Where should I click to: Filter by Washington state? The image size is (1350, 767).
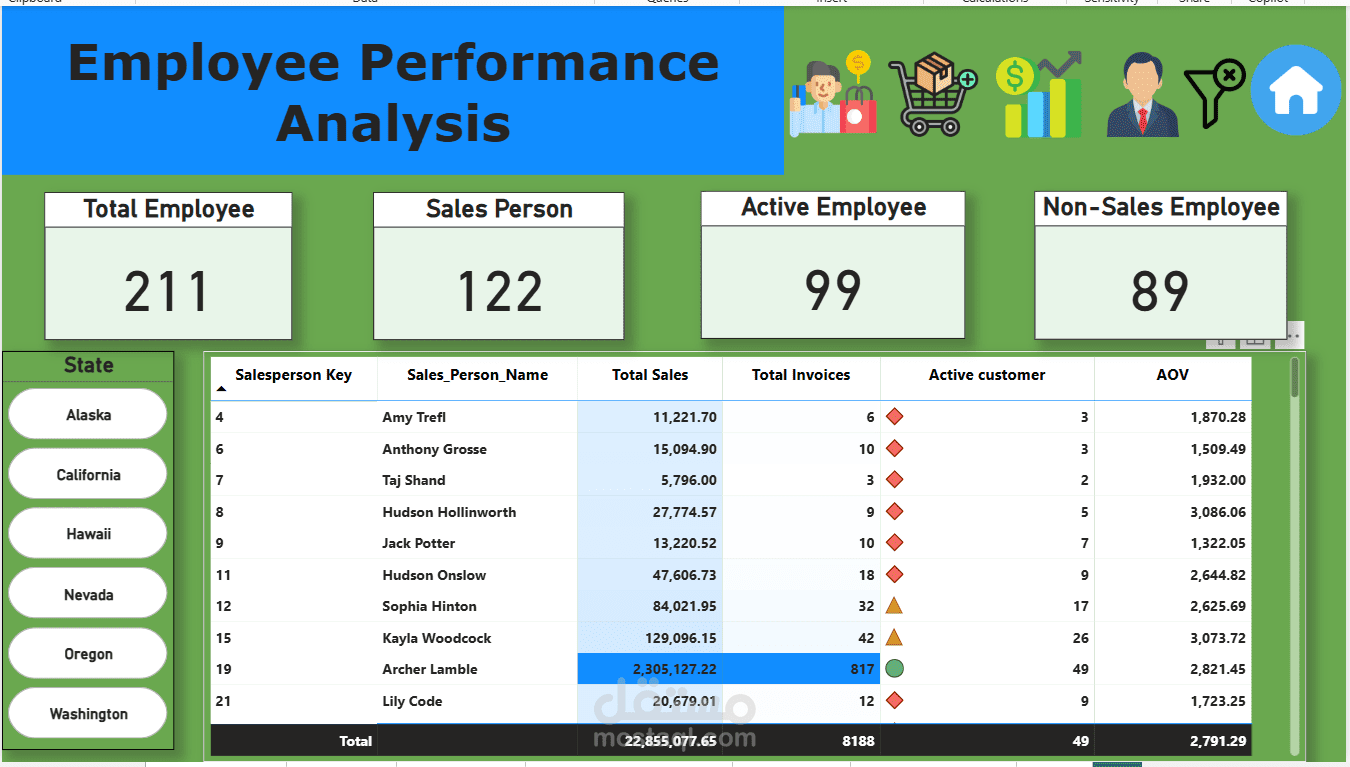tap(88, 713)
